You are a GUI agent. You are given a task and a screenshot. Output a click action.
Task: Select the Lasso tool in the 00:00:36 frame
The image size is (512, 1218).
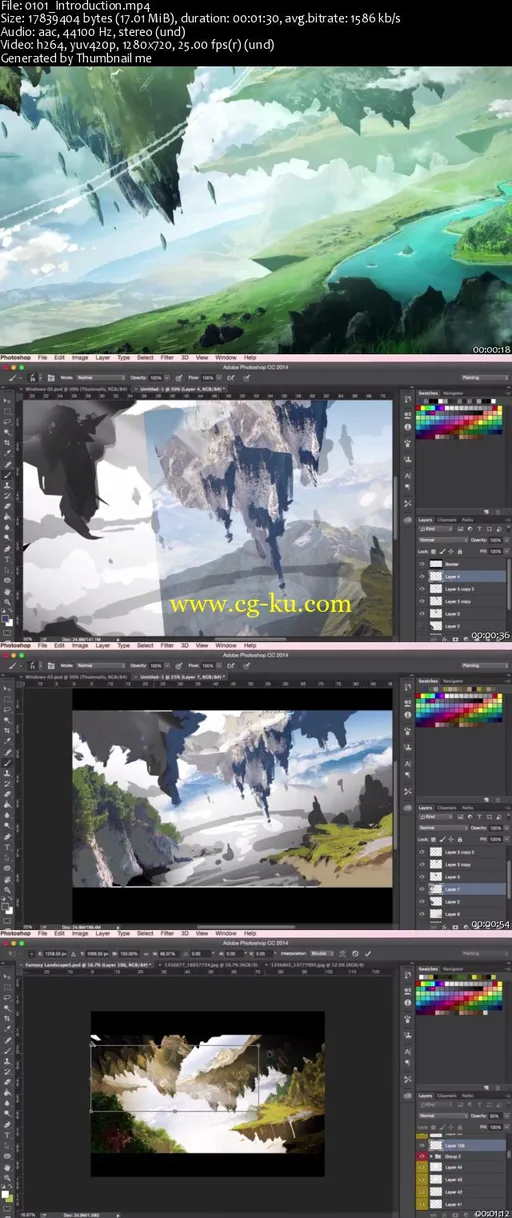[6, 422]
